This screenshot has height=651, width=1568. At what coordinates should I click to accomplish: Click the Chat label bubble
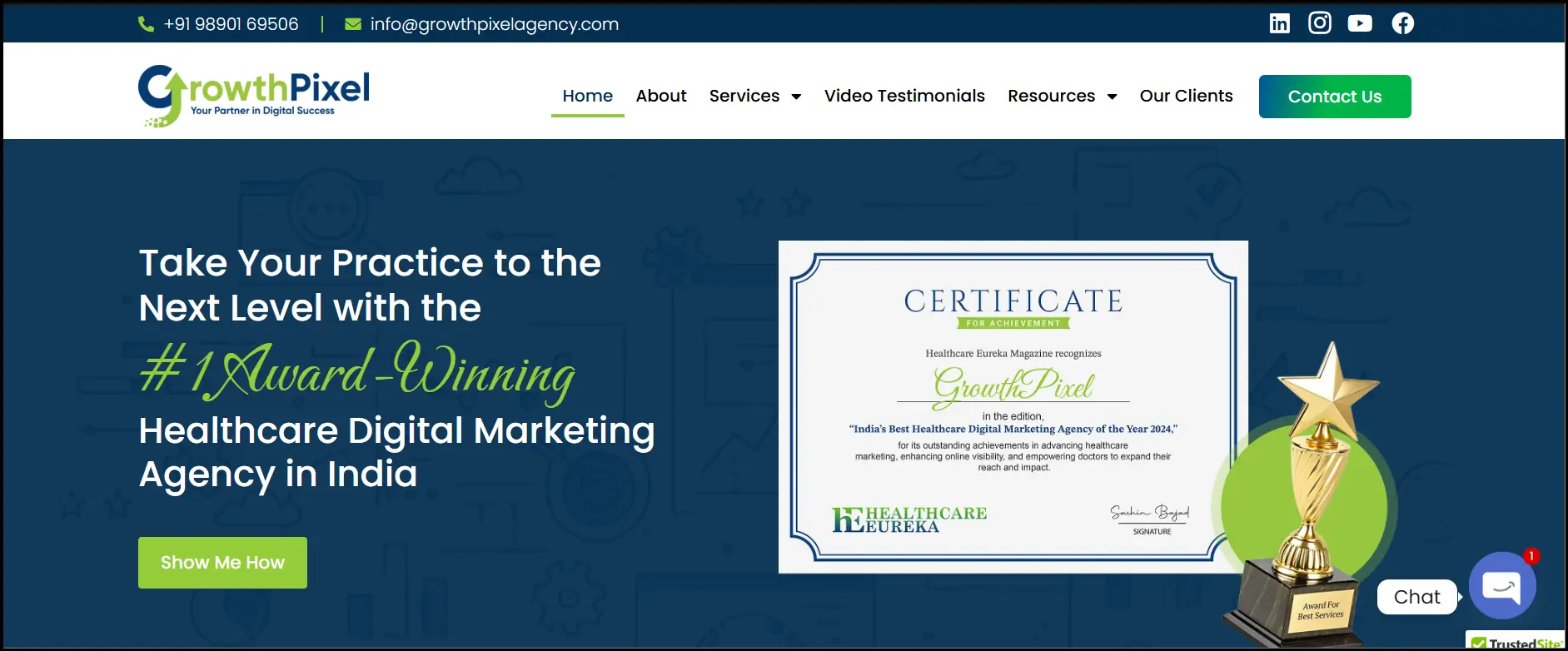[1417, 597]
